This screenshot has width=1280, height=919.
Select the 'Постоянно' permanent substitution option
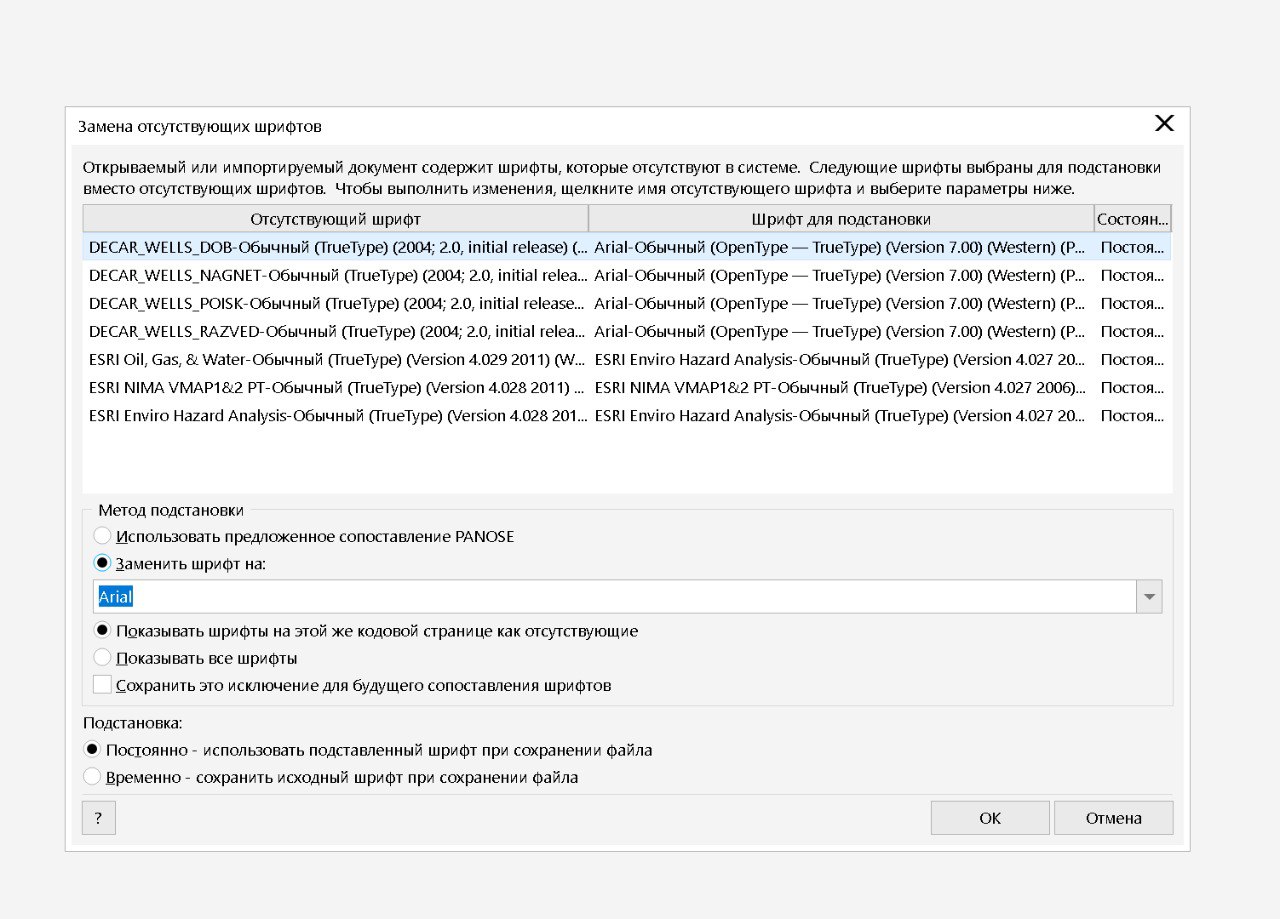[x=92, y=749]
